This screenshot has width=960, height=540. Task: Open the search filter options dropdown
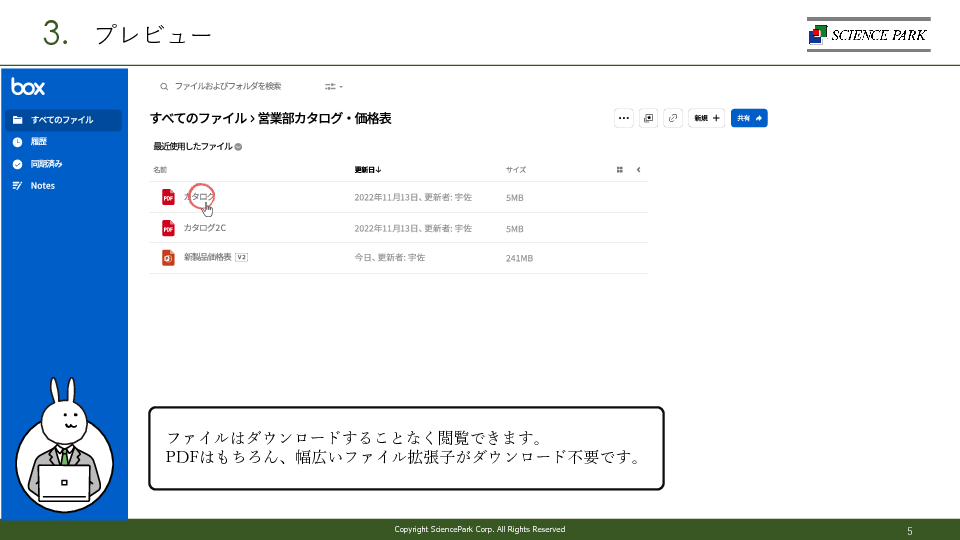(x=333, y=87)
